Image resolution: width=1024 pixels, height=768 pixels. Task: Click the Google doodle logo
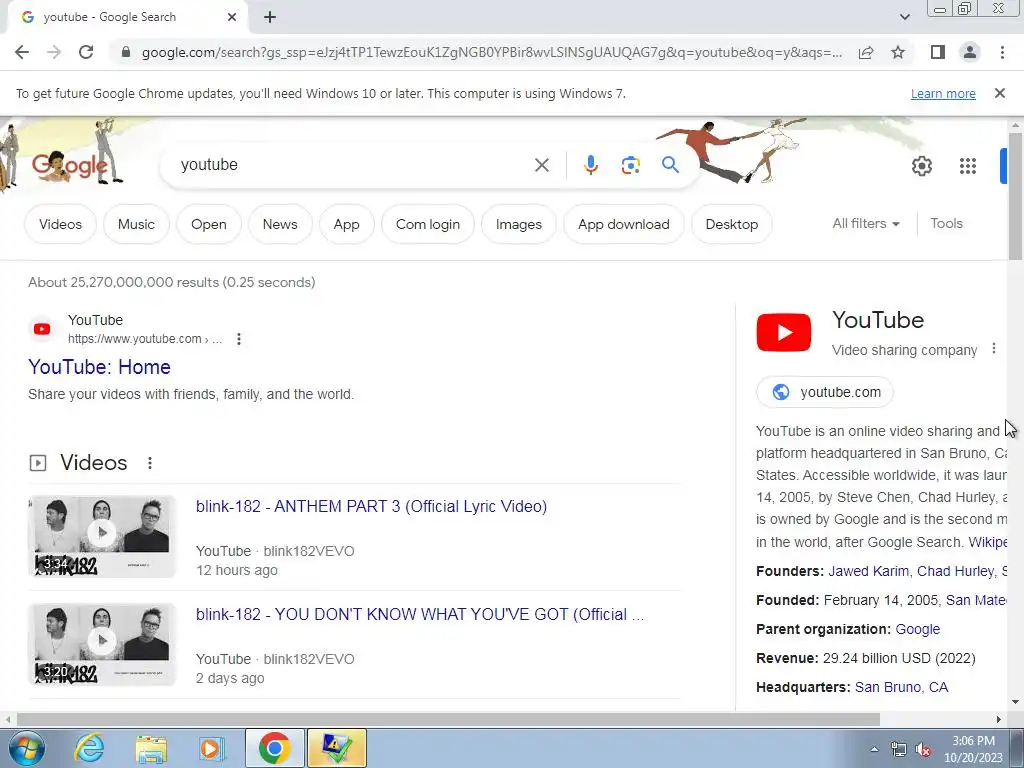(x=69, y=165)
